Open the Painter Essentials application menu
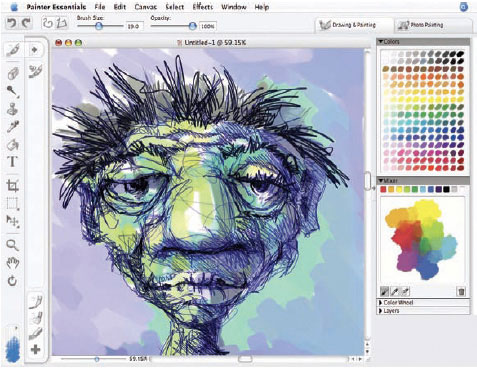This screenshot has width=477, height=370. coord(56,7)
